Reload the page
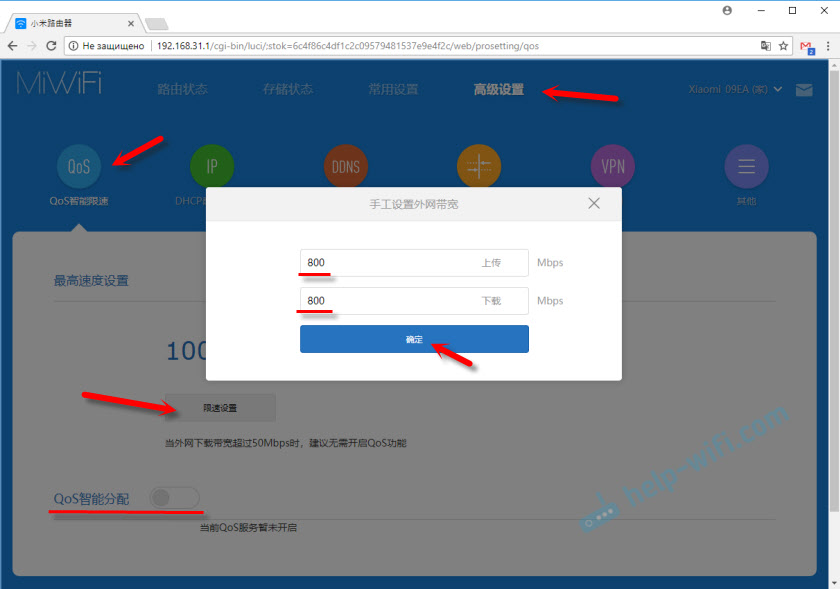This screenshot has width=840, height=589. pyautogui.click(x=51, y=46)
